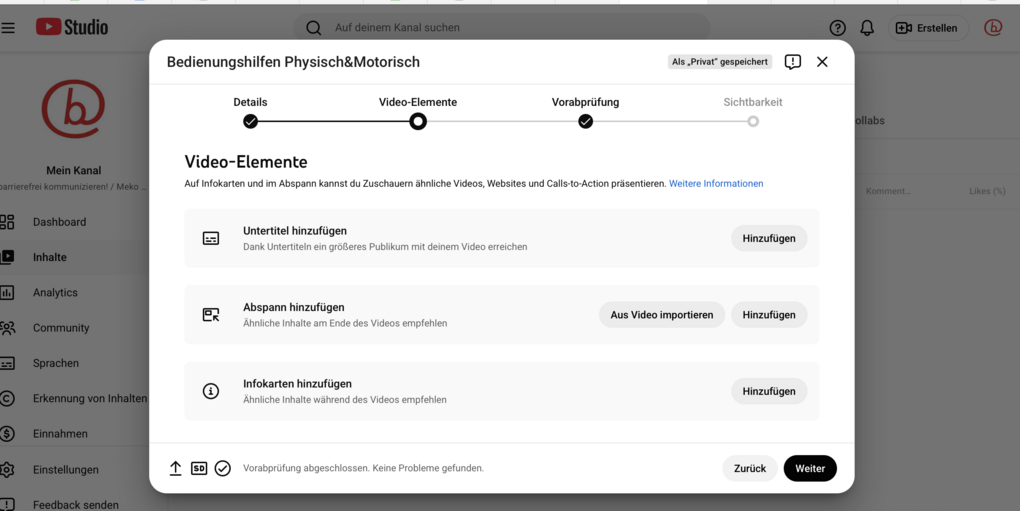
Task: Open Dashboard in the sidebar
Action: (59, 222)
